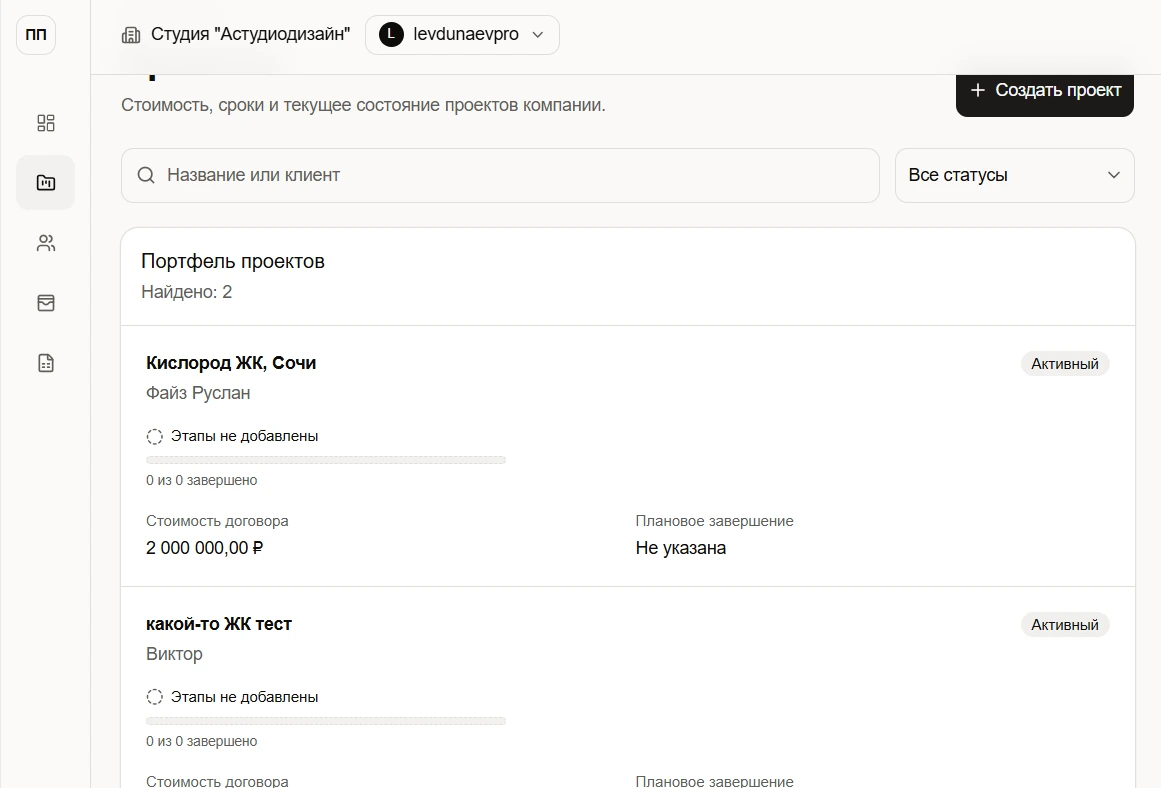Viewport: 1161px width, 788px height.
Task: Open the storefront/archive icon in sidebar
Action: tap(46, 303)
